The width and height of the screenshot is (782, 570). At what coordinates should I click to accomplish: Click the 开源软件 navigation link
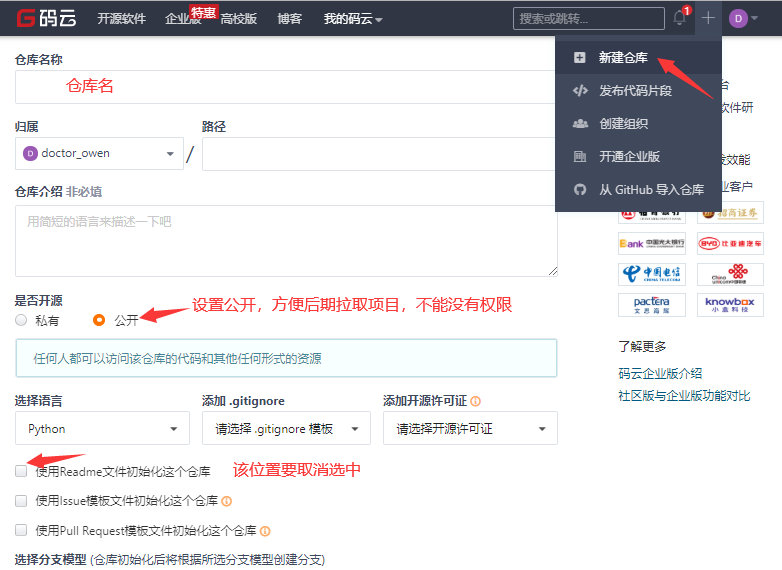(x=123, y=18)
